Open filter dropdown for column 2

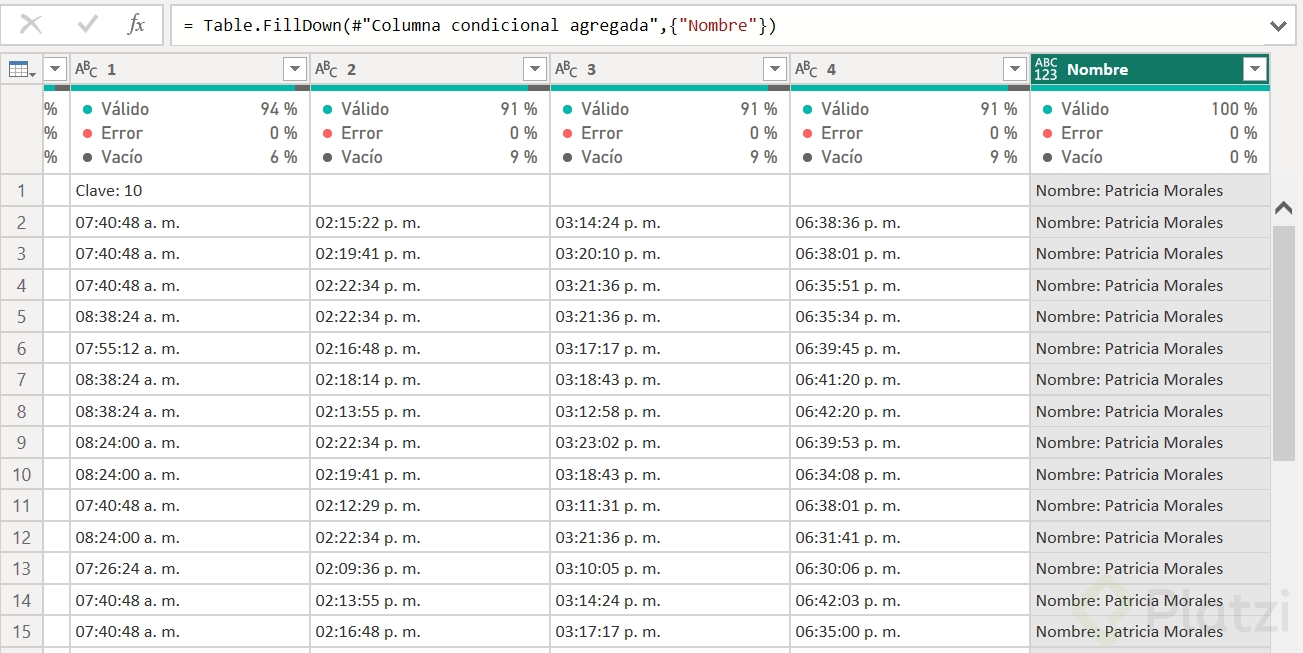pyautogui.click(x=535, y=69)
